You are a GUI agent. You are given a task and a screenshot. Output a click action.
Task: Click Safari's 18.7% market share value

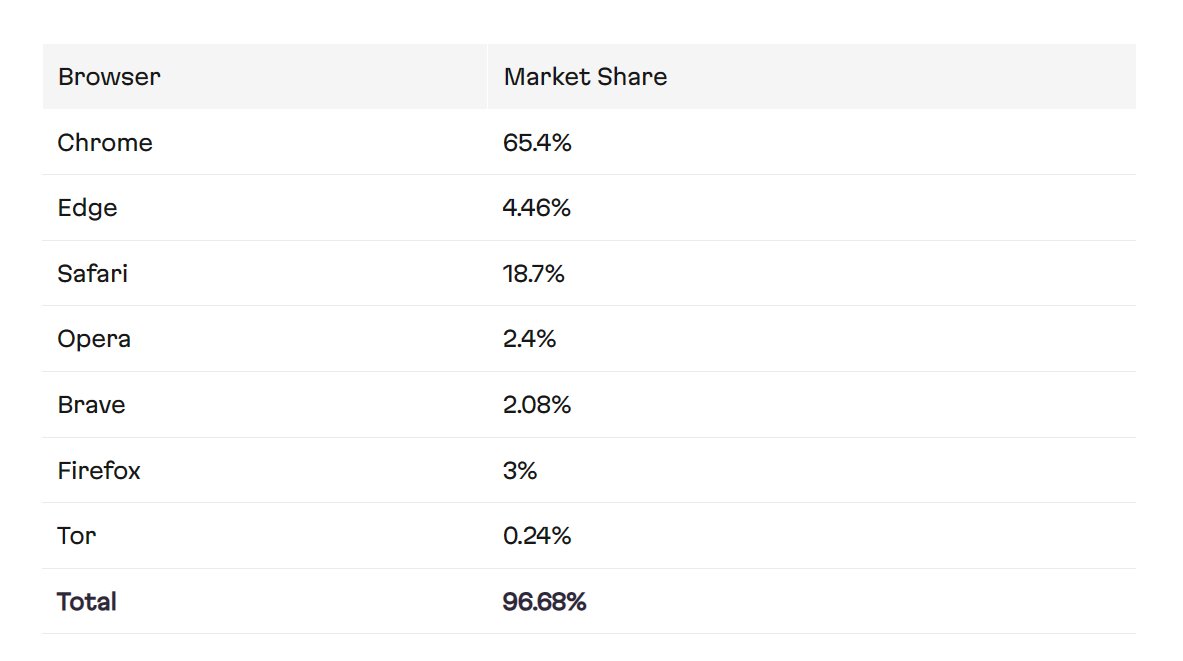click(x=534, y=274)
